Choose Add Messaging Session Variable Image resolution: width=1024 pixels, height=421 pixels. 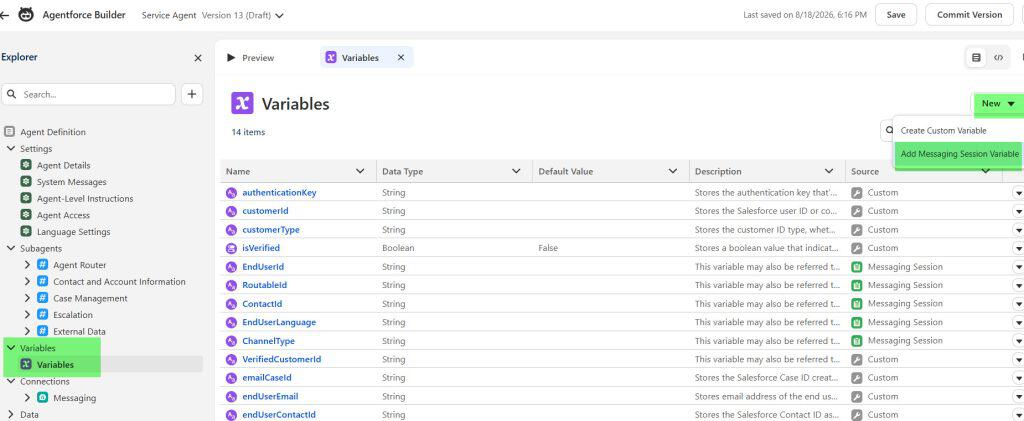[x=959, y=154]
